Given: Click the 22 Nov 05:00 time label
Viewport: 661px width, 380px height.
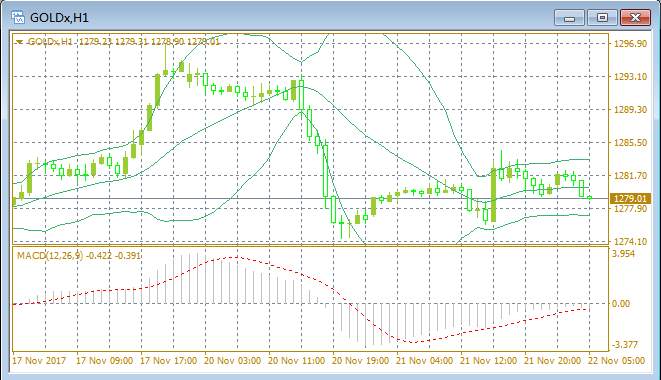Looking at the screenshot, I should pyautogui.click(x=616, y=361).
